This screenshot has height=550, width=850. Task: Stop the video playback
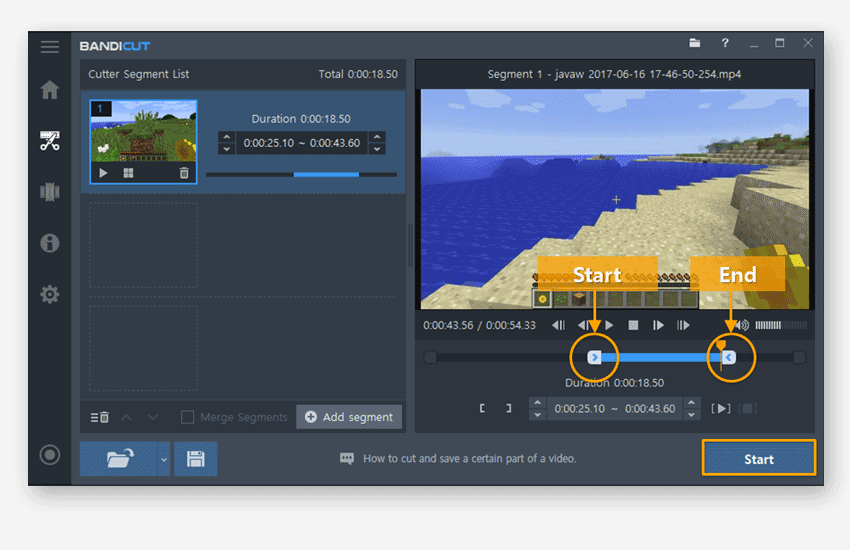pyautogui.click(x=633, y=325)
